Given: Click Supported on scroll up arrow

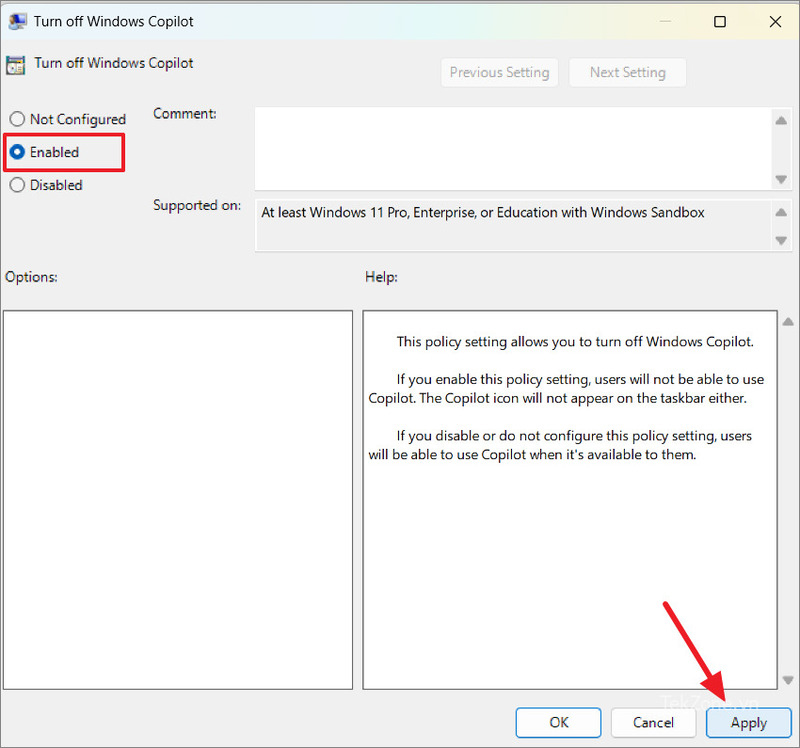Looking at the screenshot, I should pos(781,212).
